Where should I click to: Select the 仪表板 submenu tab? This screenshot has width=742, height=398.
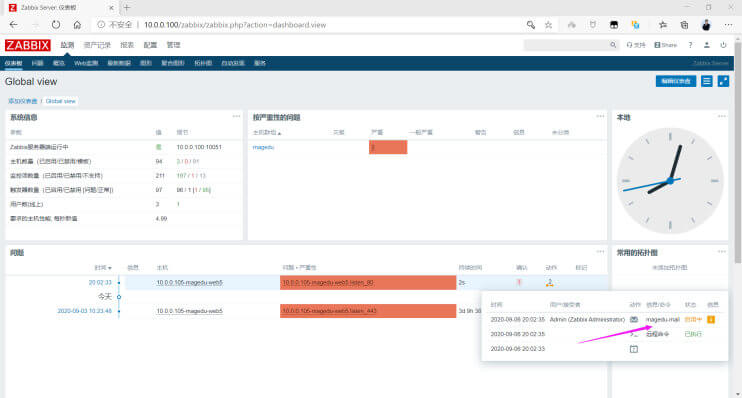click(x=13, y=63)
